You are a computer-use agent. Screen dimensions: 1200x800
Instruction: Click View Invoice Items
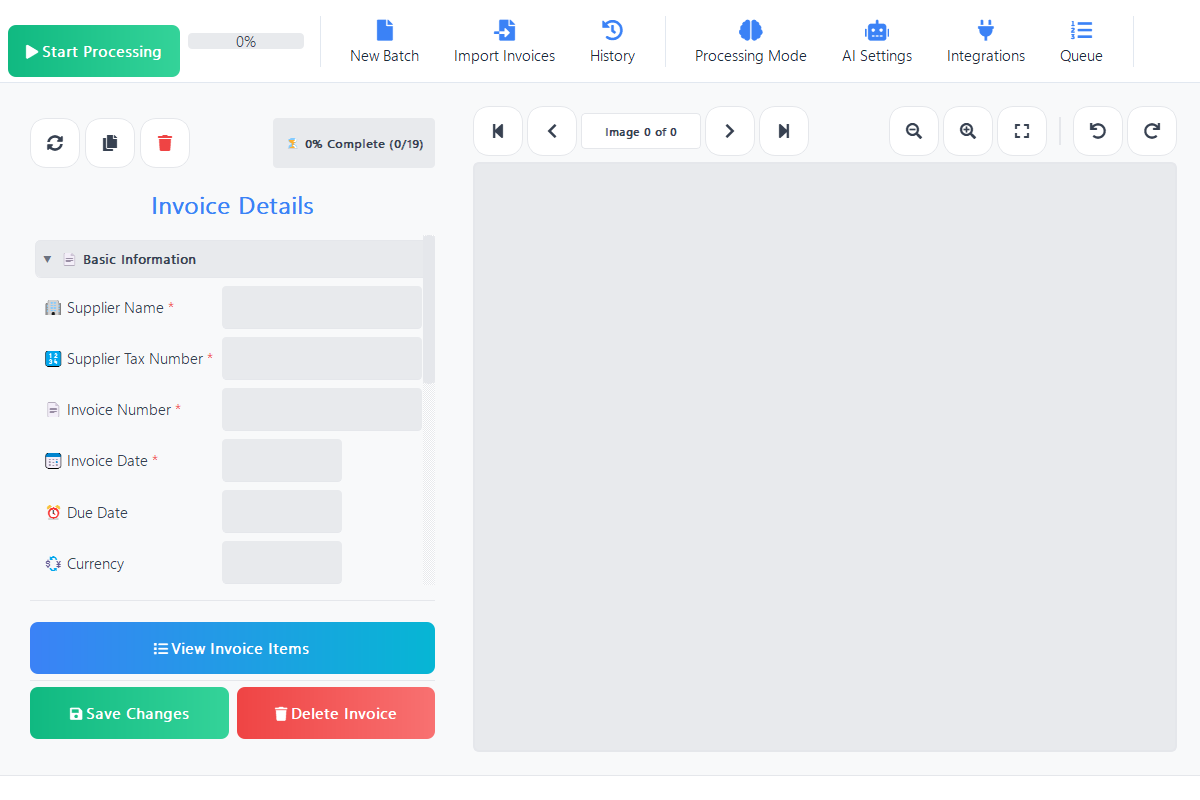point(232,648)
